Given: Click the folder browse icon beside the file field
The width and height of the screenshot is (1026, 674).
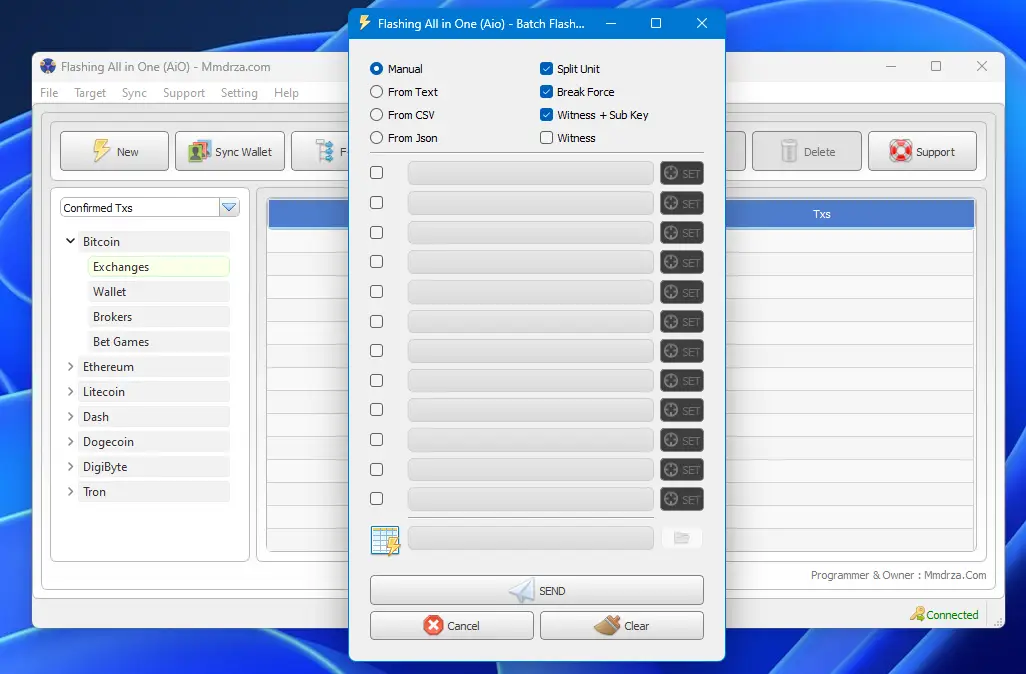Looking at the screenshot, I should coord(681,538).
